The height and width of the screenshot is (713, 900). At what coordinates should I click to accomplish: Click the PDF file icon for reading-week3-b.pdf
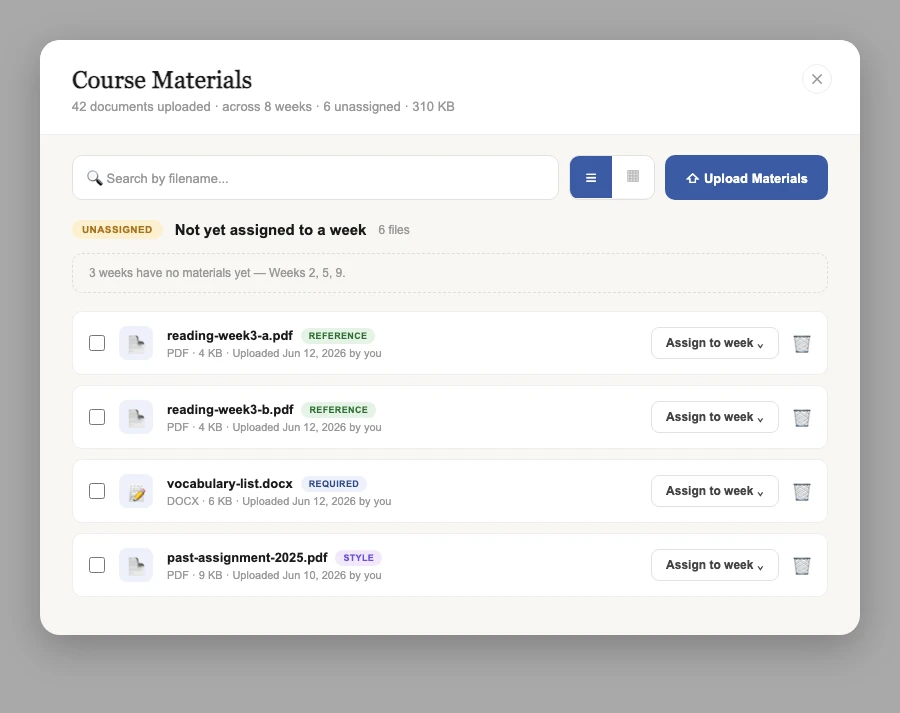click(x=136, y=417)
